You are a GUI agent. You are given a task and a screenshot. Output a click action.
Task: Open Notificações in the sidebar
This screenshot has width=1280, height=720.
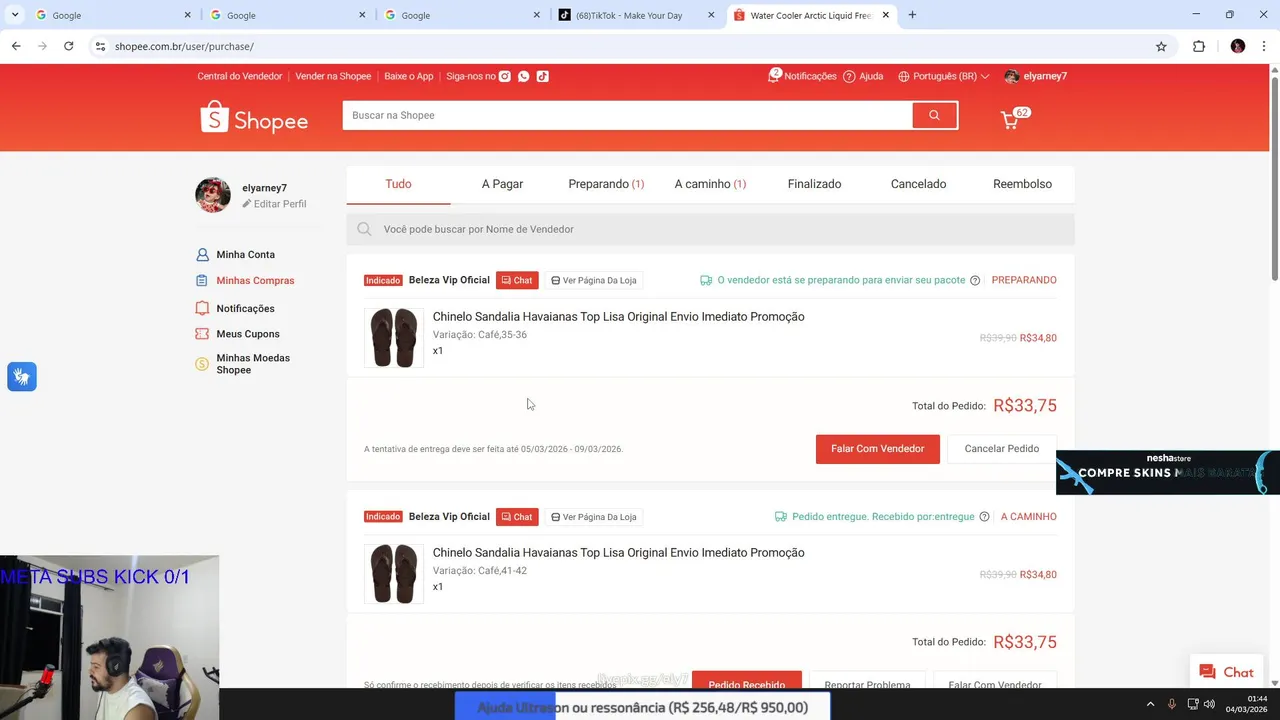tap(245, 309)
